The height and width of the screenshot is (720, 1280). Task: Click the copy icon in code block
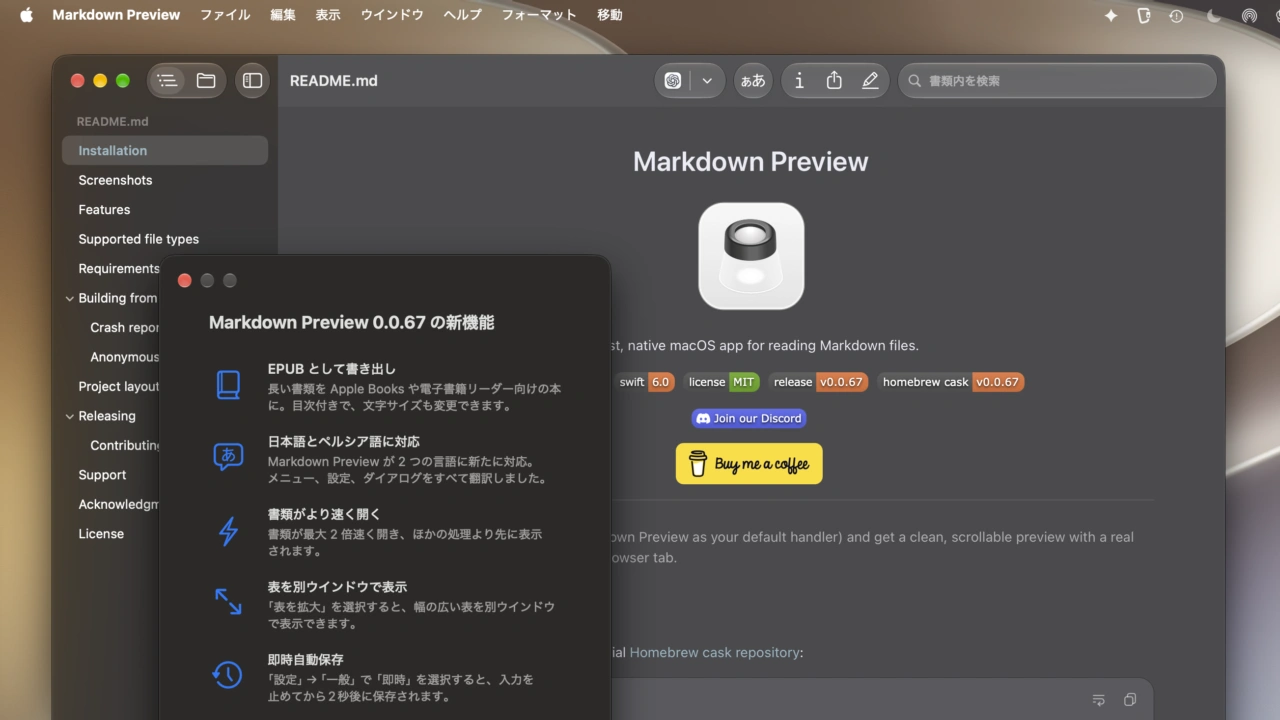1129,700
